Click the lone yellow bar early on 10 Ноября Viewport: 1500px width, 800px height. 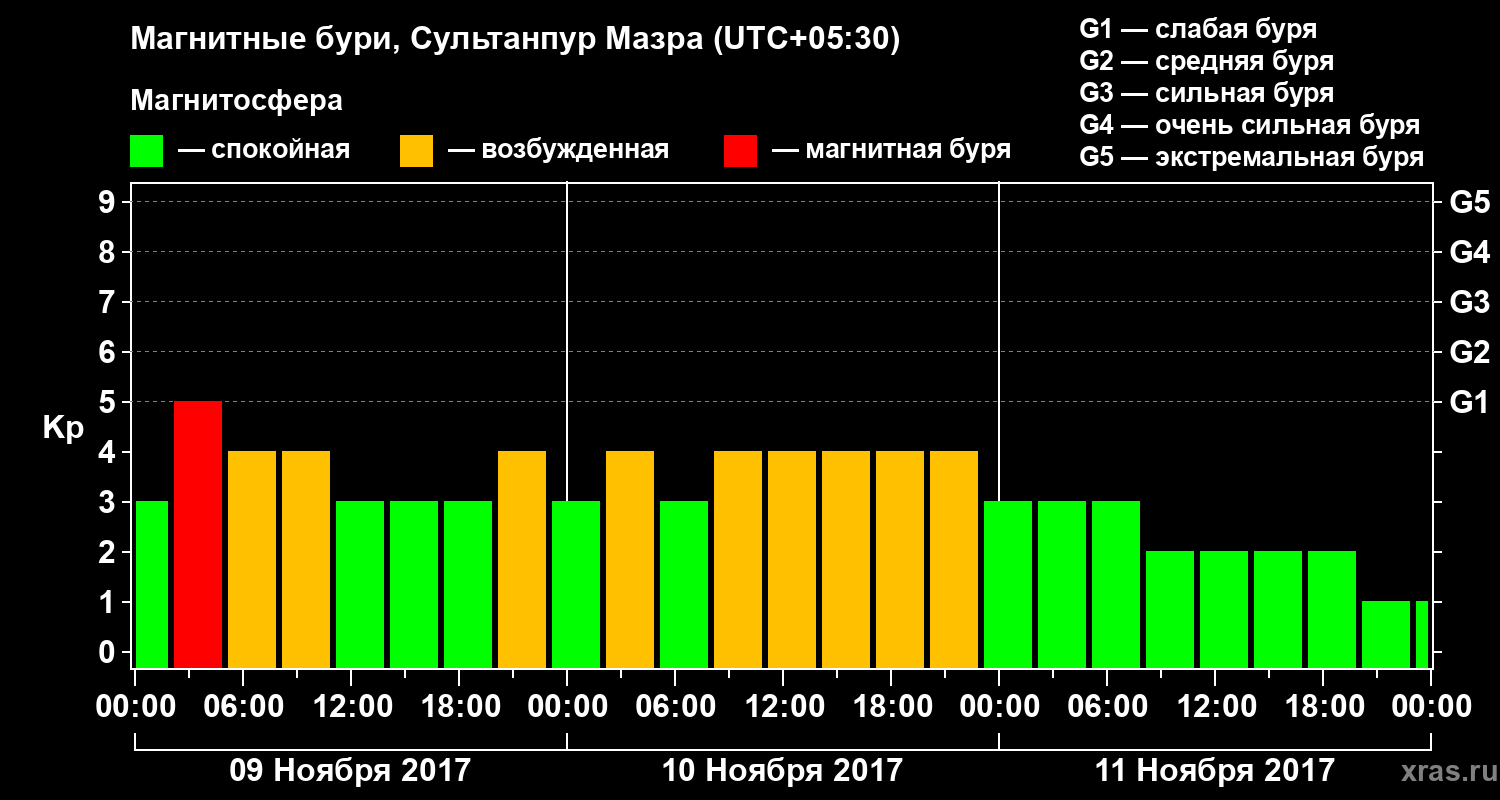630,559
